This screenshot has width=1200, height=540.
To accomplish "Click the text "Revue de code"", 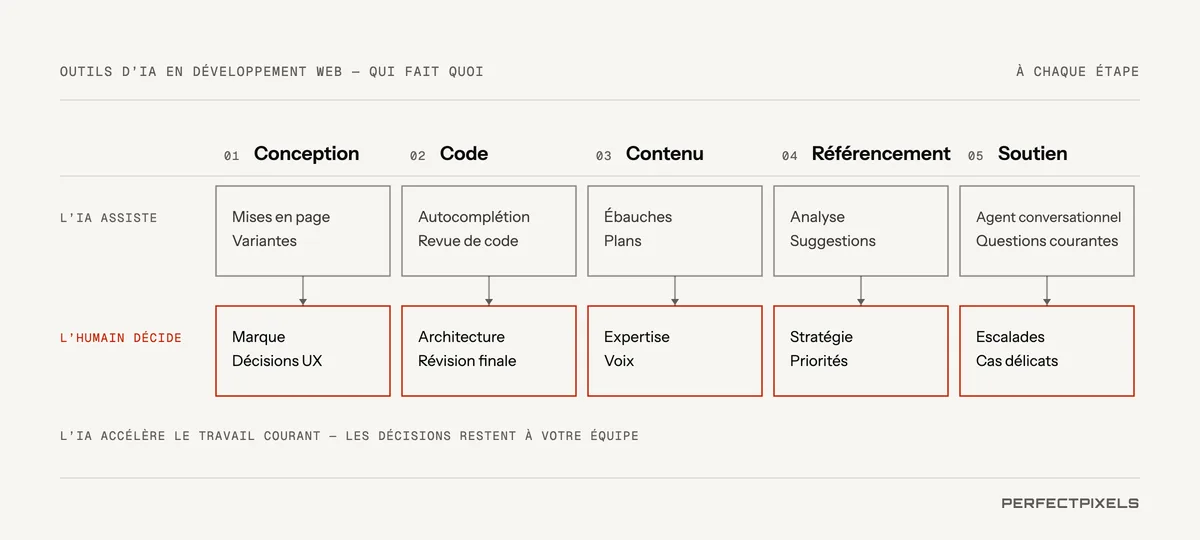I will tap(468, 241).
